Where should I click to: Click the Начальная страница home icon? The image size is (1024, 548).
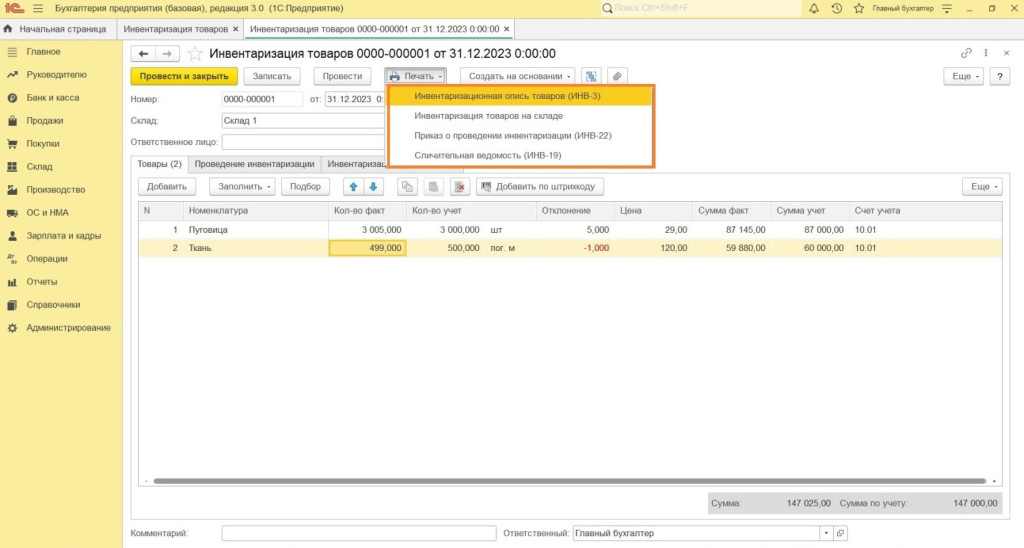(x=8, y=29)
